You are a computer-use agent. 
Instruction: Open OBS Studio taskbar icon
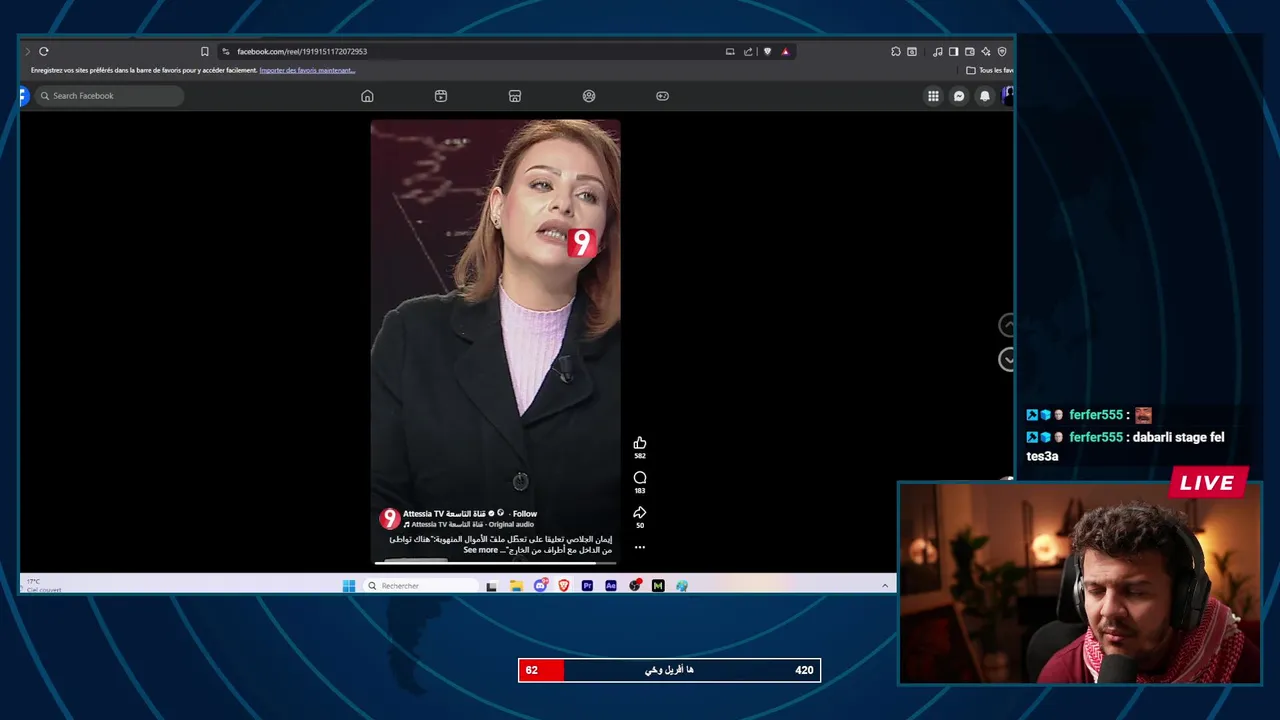click(635, 586)
